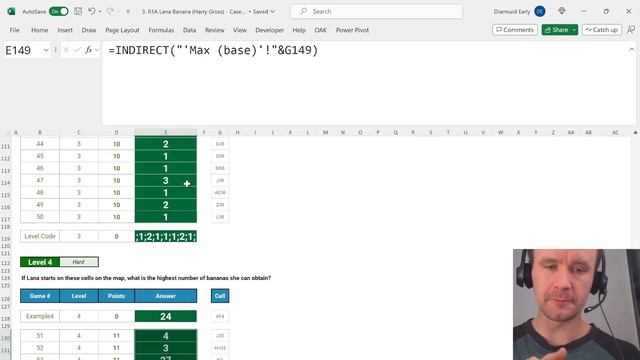Viewport: 640px width, 360px height.
Task: Click the Points header cell
Action: (116, 296)
